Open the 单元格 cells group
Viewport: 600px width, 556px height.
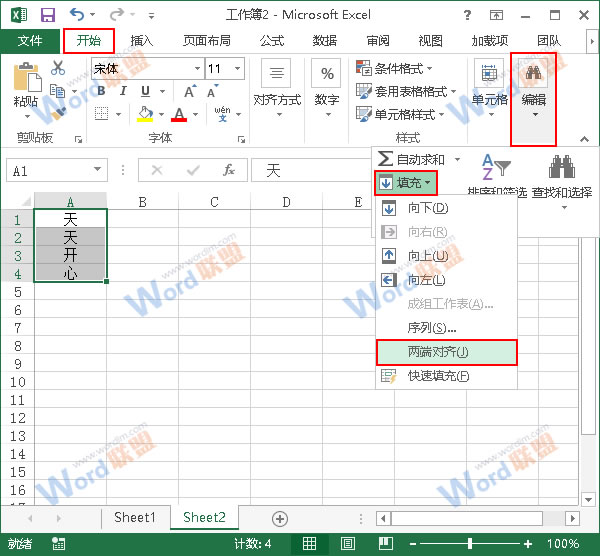click(x=489, y=88)
